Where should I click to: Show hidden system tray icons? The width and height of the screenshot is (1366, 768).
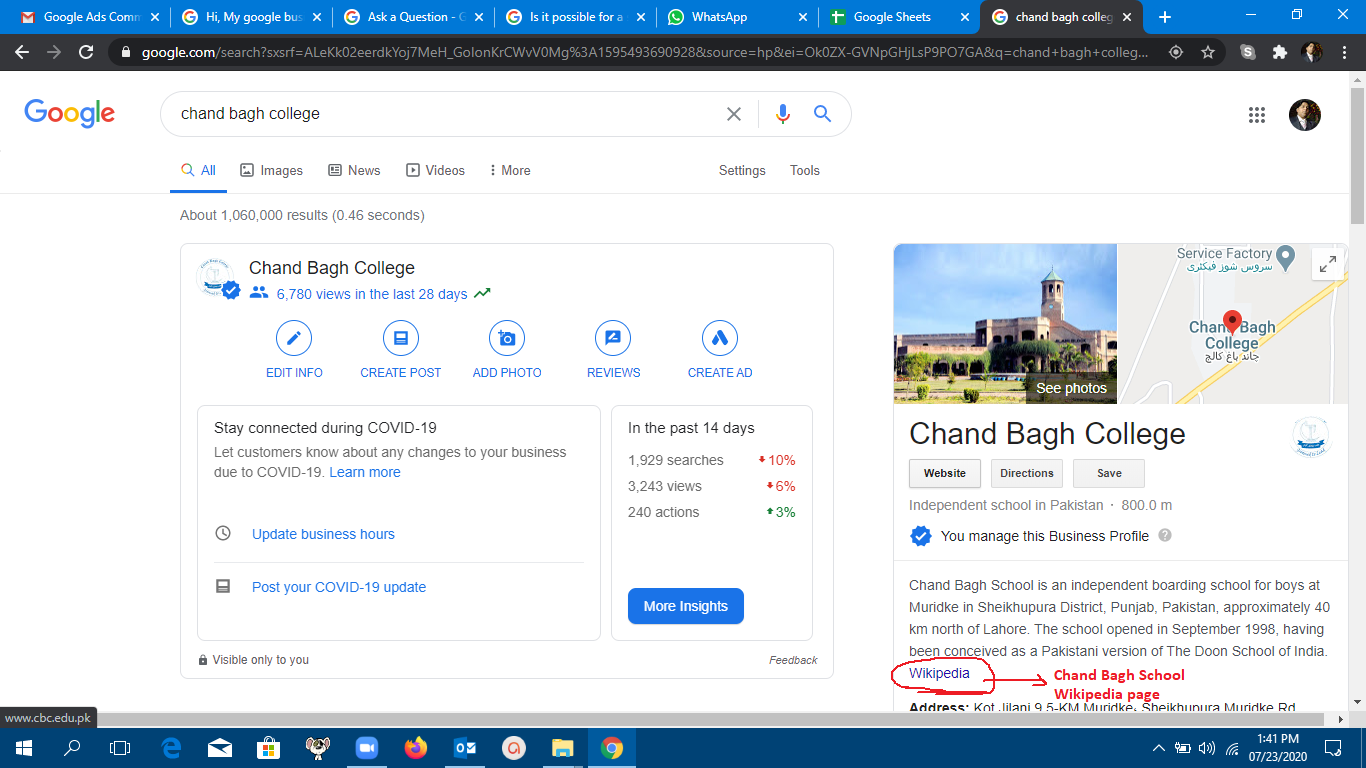(1158, 747)
